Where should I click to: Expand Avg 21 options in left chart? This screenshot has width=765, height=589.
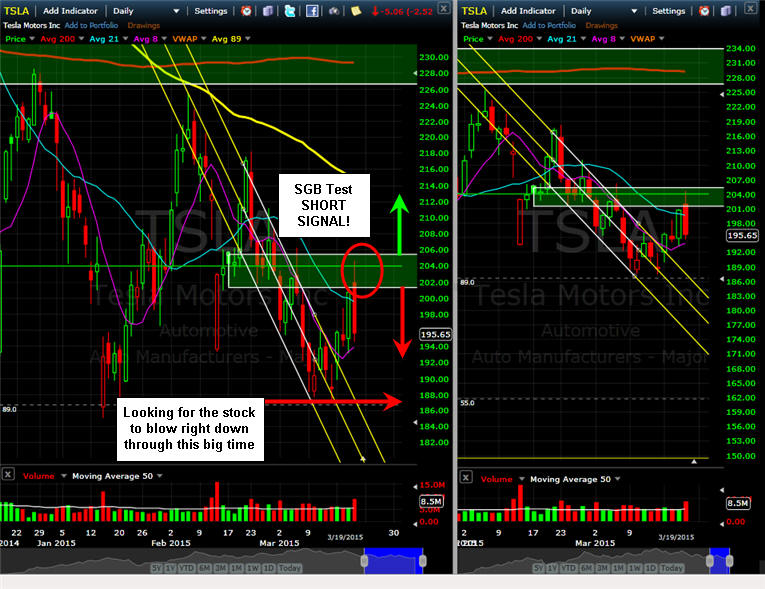[125, 39]
